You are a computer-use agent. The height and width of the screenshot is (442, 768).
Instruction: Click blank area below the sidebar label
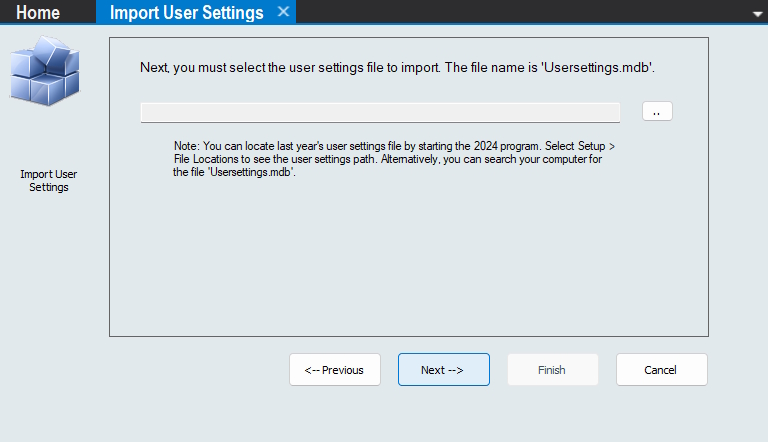[48, 300]
